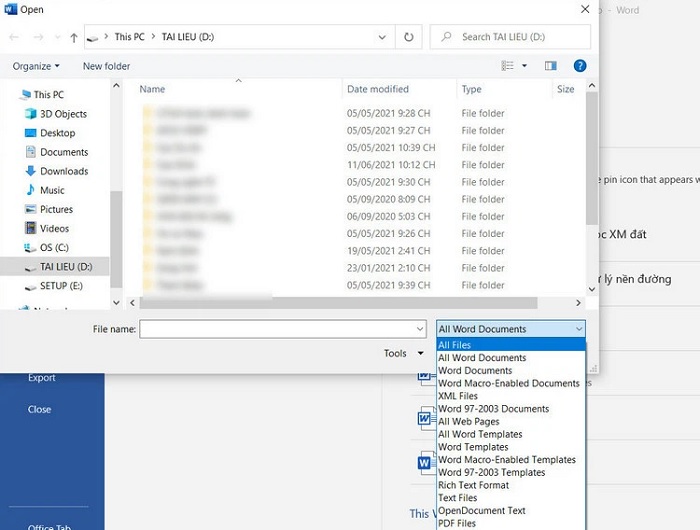This screenshot has width=700, height=530.
Task: Choose OpenDocument Text
Action: click(511, 510)
